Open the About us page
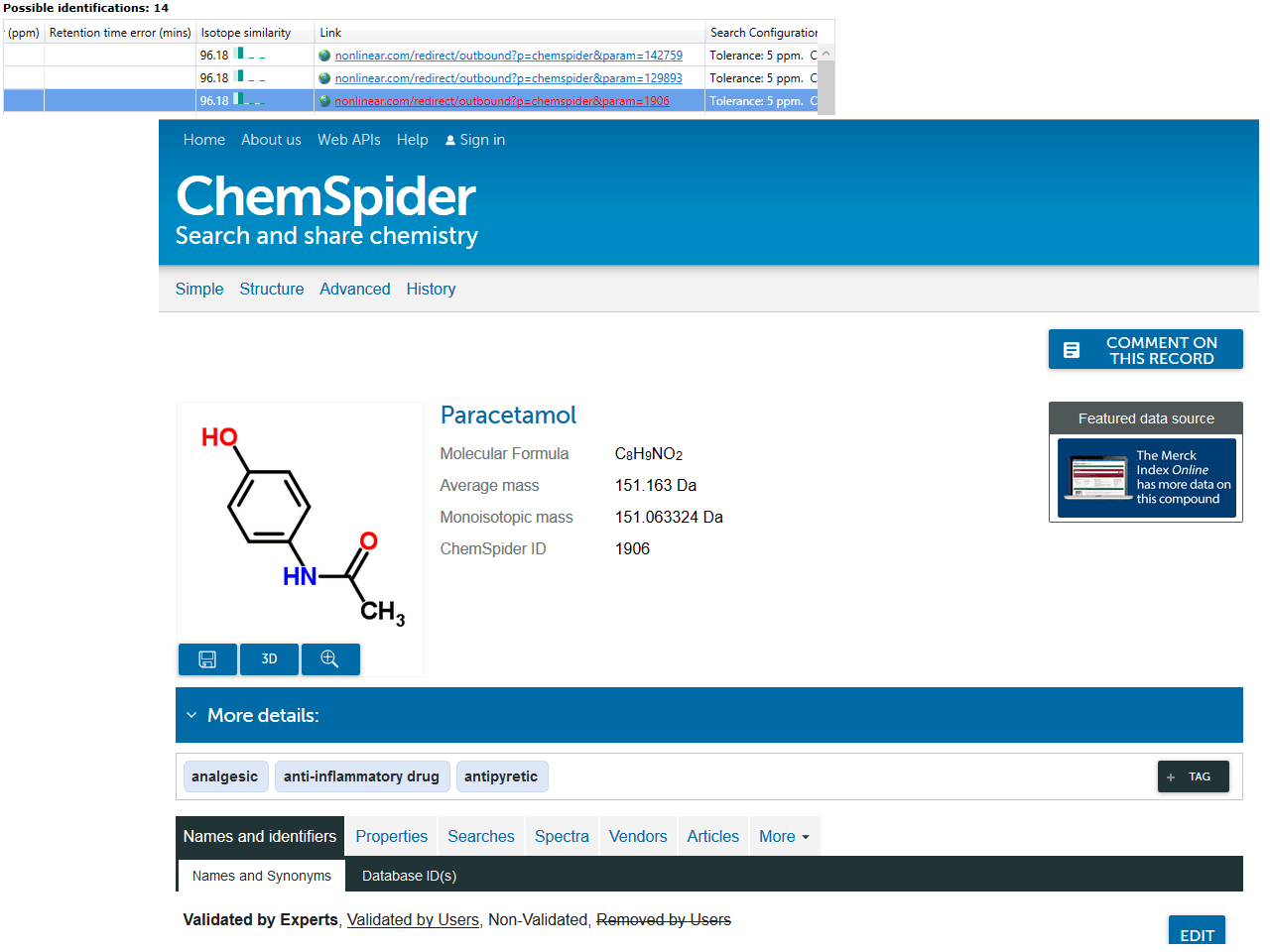Screen dimensions: 1270x952 [271, 140]
